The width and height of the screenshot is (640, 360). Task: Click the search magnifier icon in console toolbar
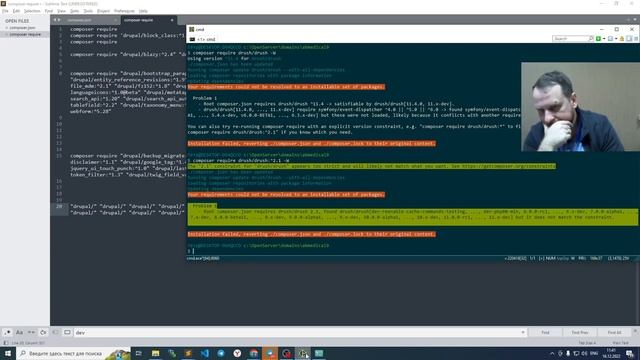[591, 38]
